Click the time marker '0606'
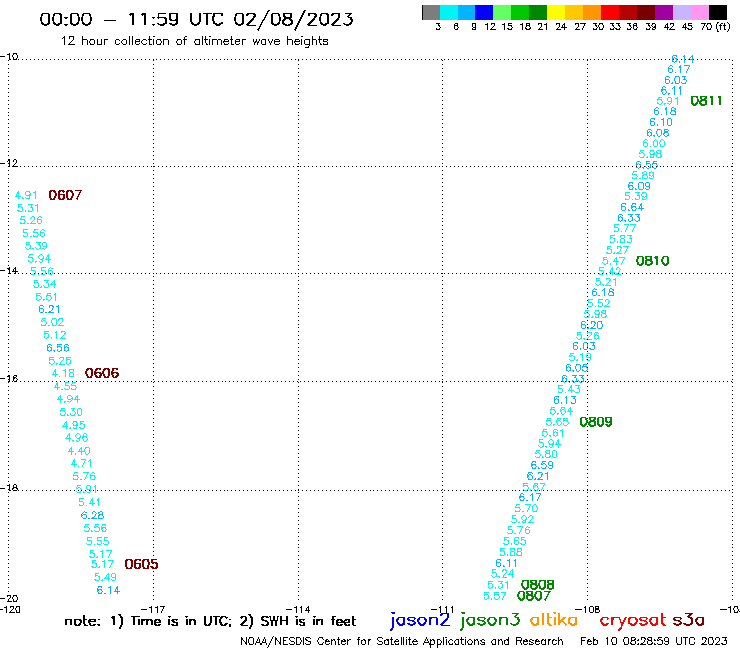 pyautogui.click(x=102, y=373)
